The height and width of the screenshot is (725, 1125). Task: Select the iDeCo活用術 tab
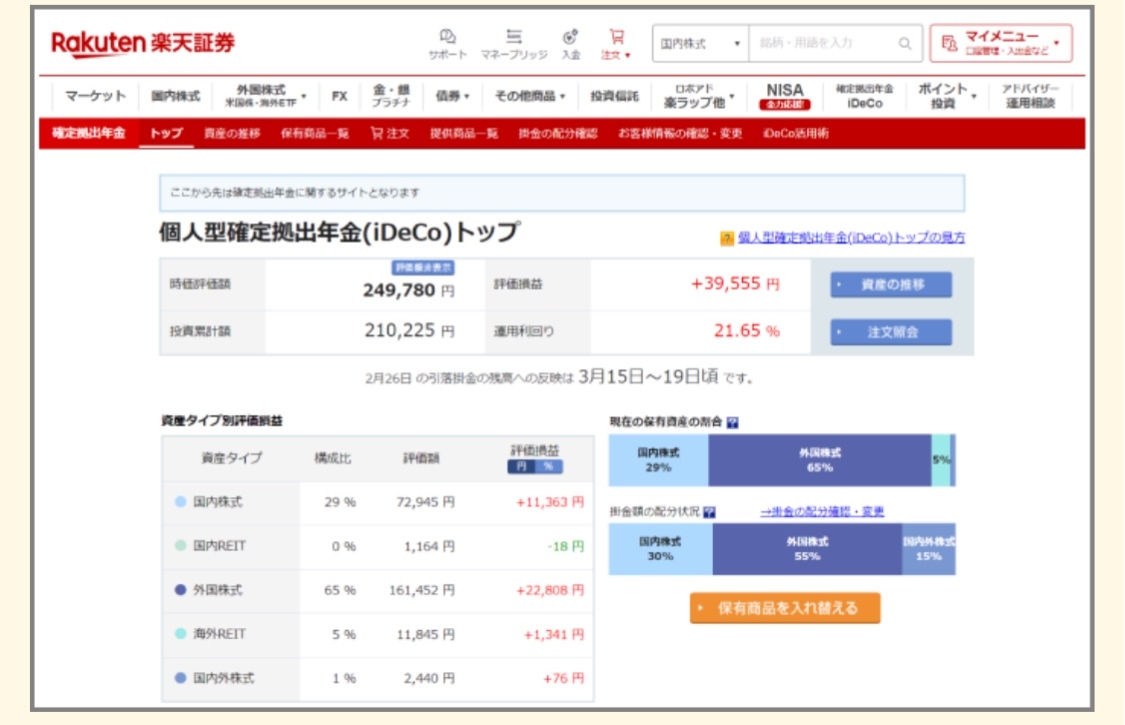click(796, 134)
